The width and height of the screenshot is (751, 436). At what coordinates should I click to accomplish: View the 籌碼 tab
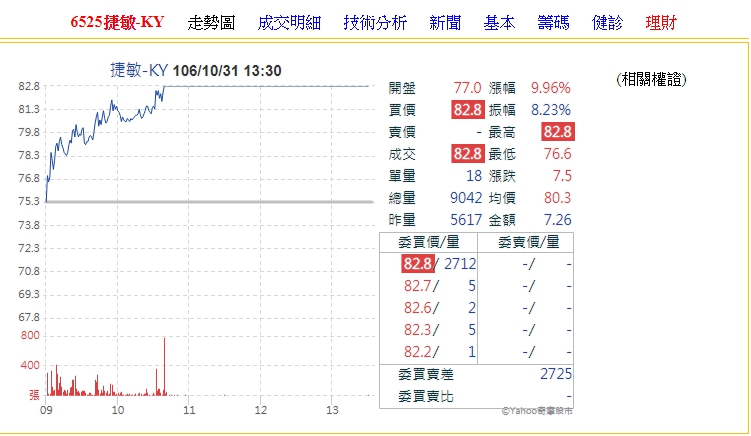553,23
